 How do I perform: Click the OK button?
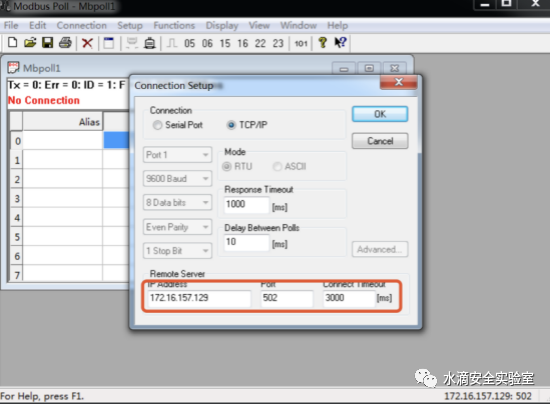coord(380,114)
